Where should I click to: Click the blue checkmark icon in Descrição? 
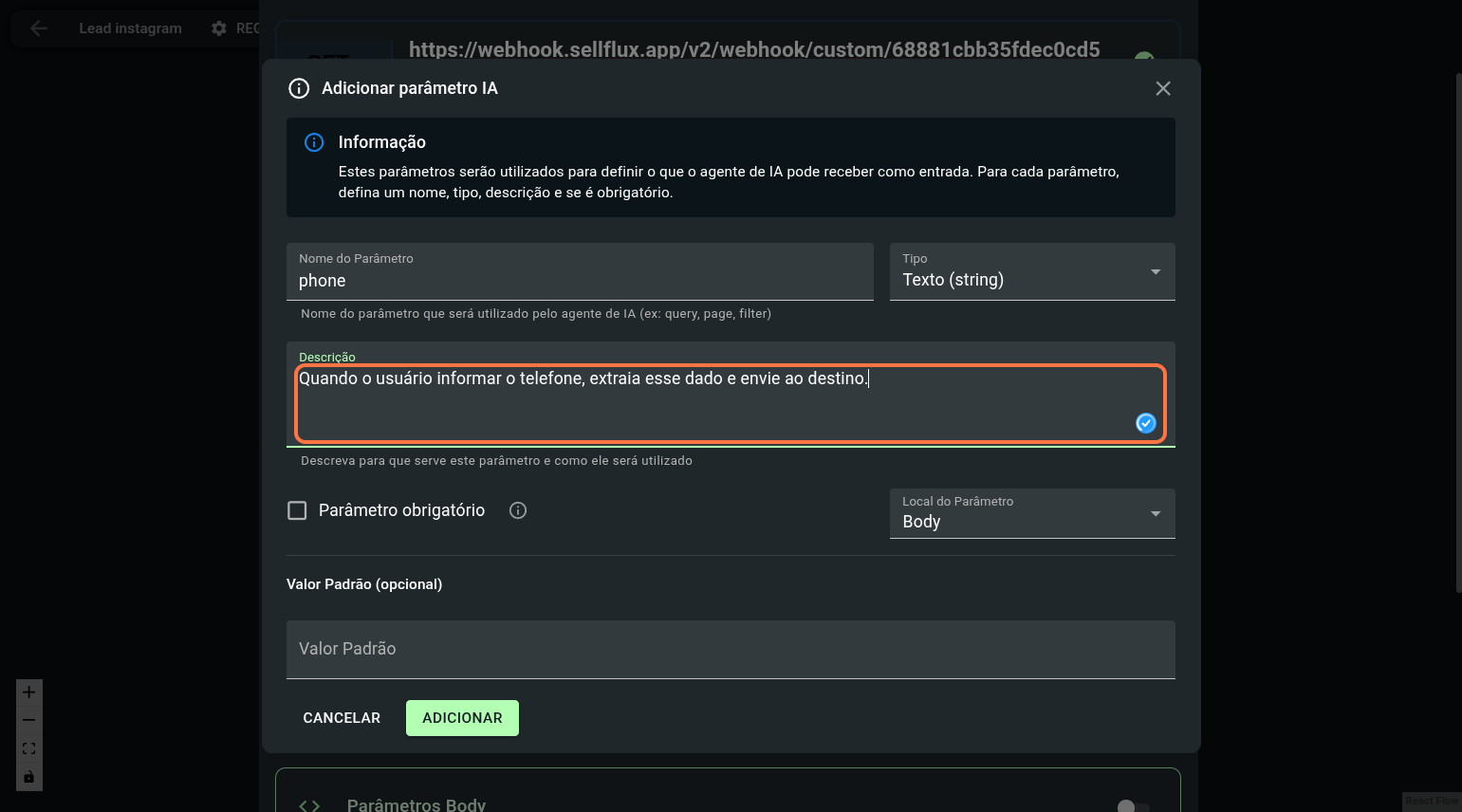pos(1146,423)
